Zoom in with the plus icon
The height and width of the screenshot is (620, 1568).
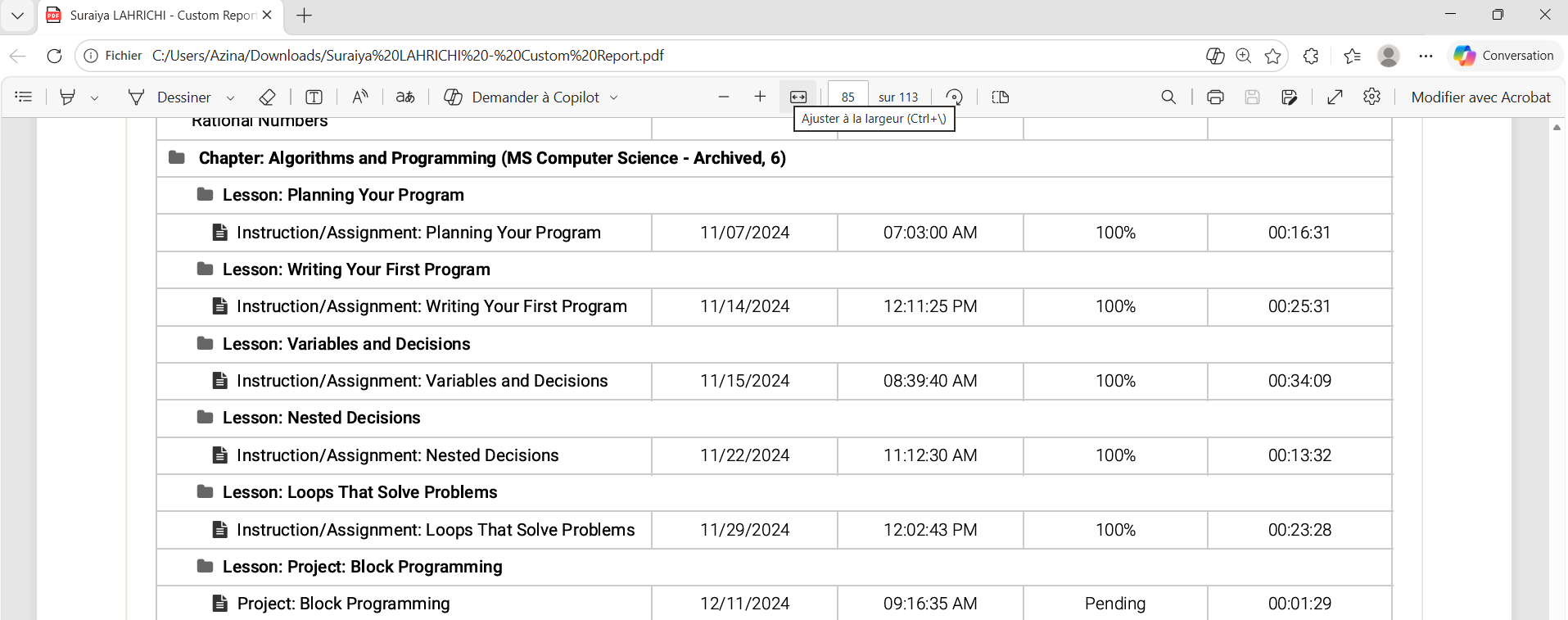pyautogui.click(x=760, y=97)
